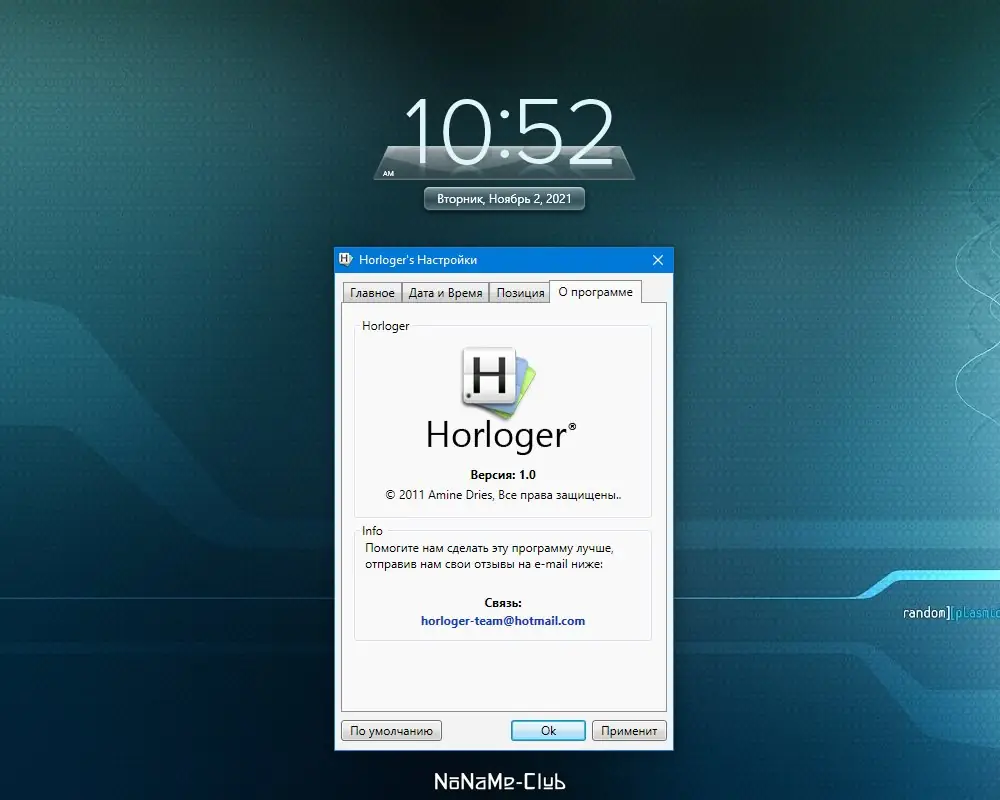Select the Позиция tab

point(520,293)
